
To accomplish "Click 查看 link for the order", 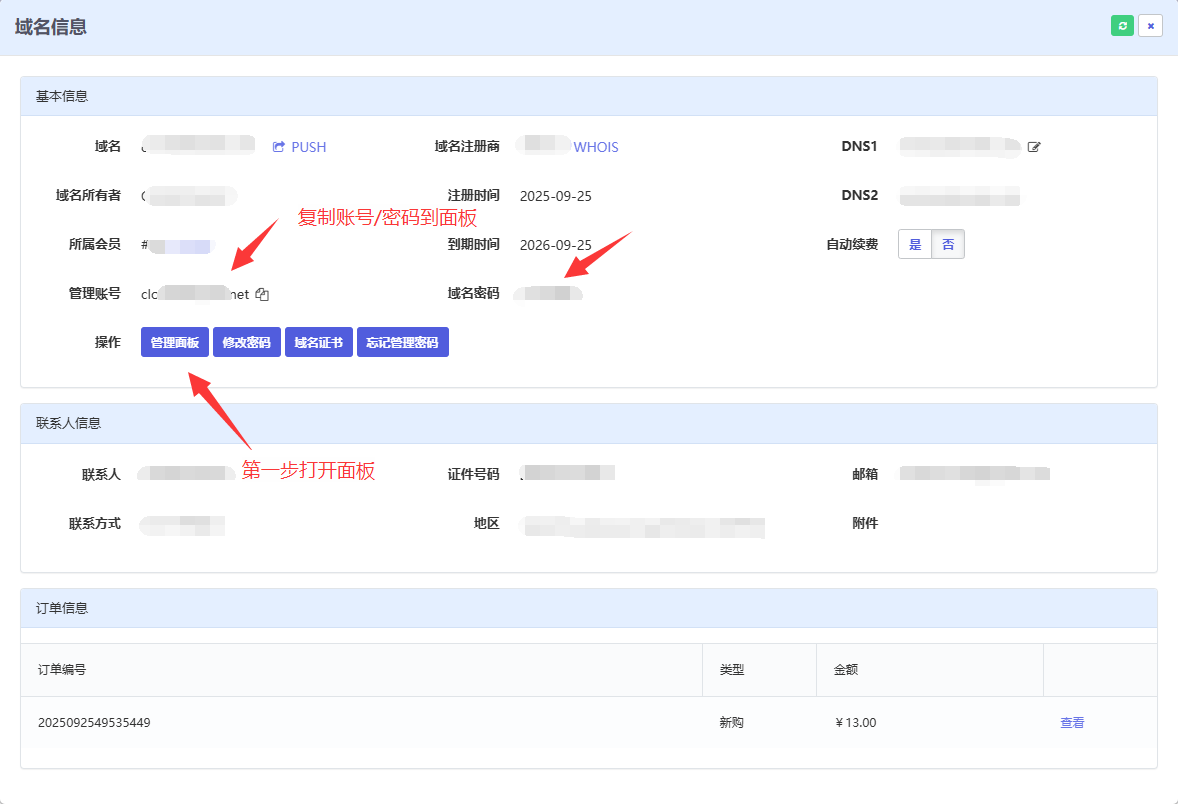I will tap(1072, 722).
